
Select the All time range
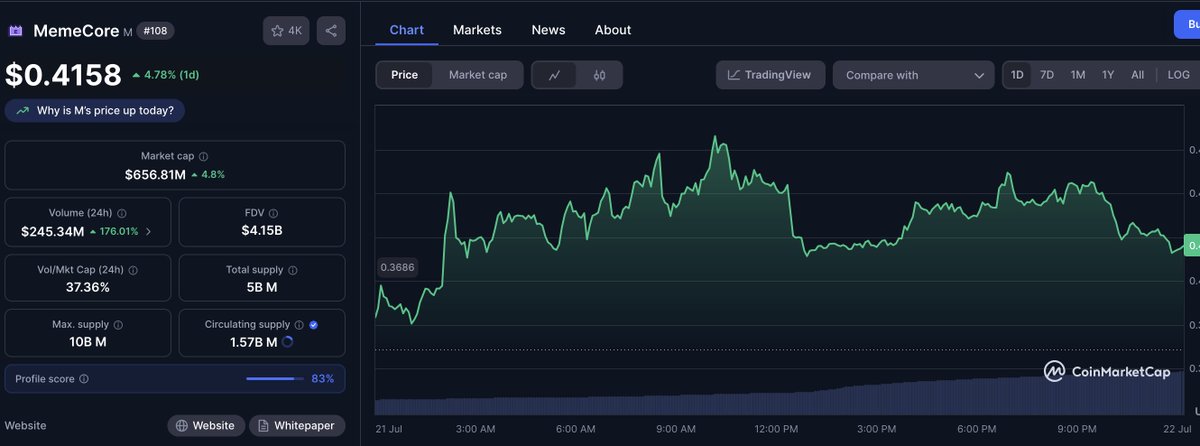1138,75
